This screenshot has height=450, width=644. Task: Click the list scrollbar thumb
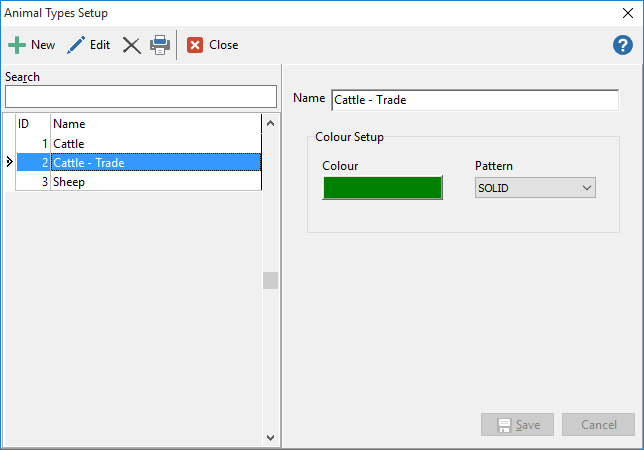coord(270,280)
